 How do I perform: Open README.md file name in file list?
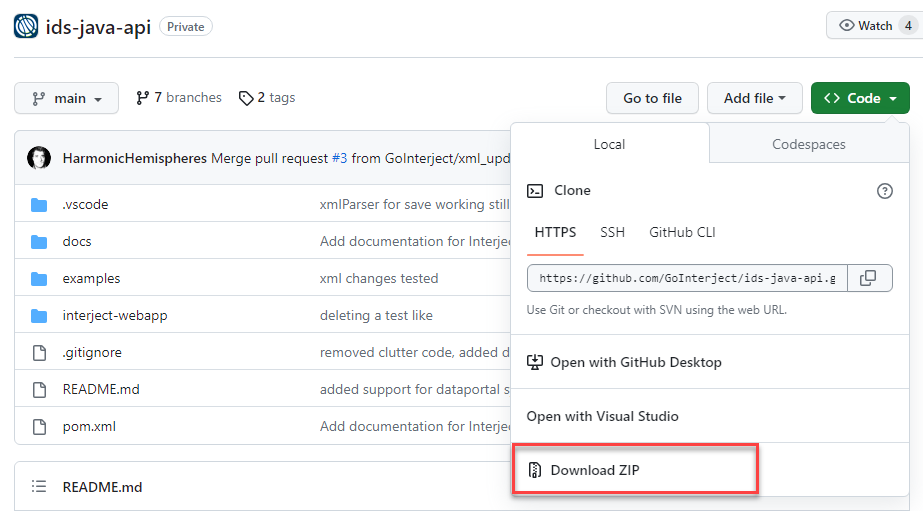pos(101,390)
